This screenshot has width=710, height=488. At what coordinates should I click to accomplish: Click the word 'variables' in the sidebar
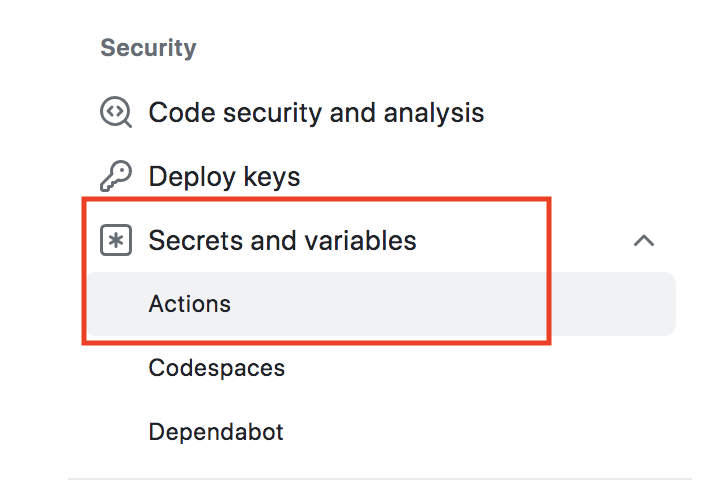click(x=360, y=240)
